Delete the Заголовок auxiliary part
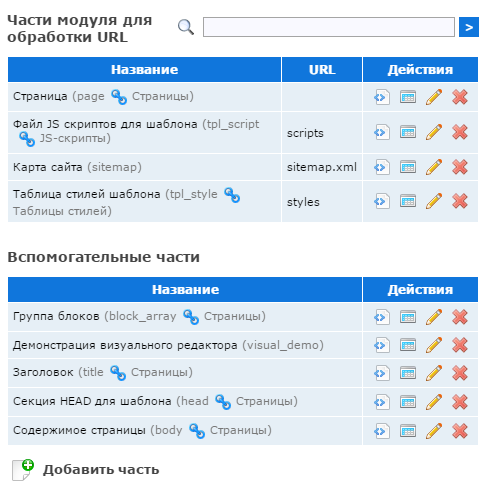Viewport: 487px width, 492px height. pyautogui.click(x=460, y=373)
